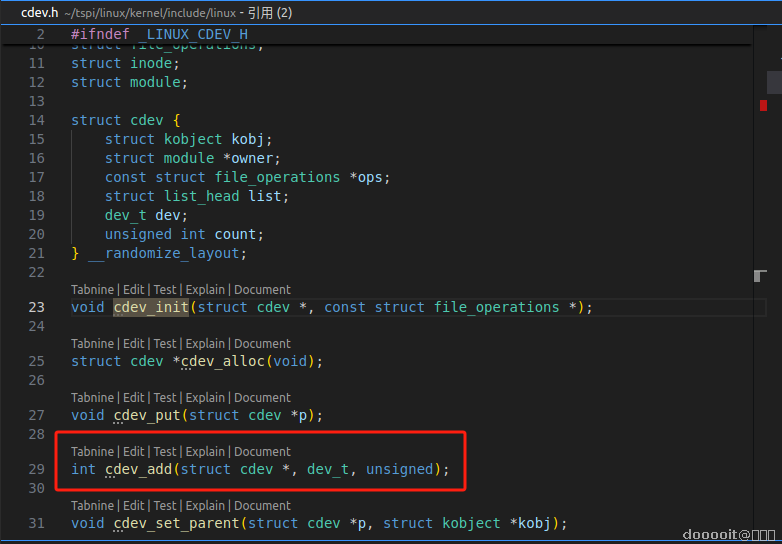This screenshot has width=782, height=544.
Task: Click the 引用 (2) references count label
Action: (269, 13)
